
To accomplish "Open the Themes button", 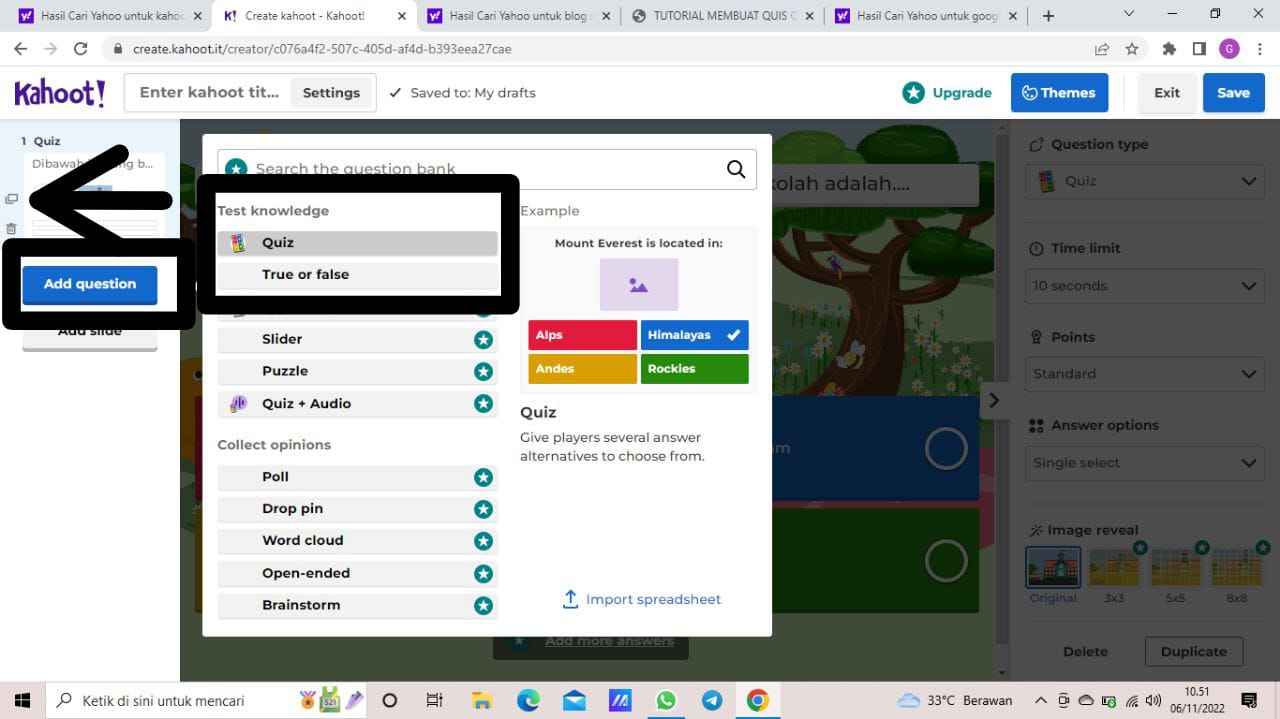I will click(x=1059, y=93).
